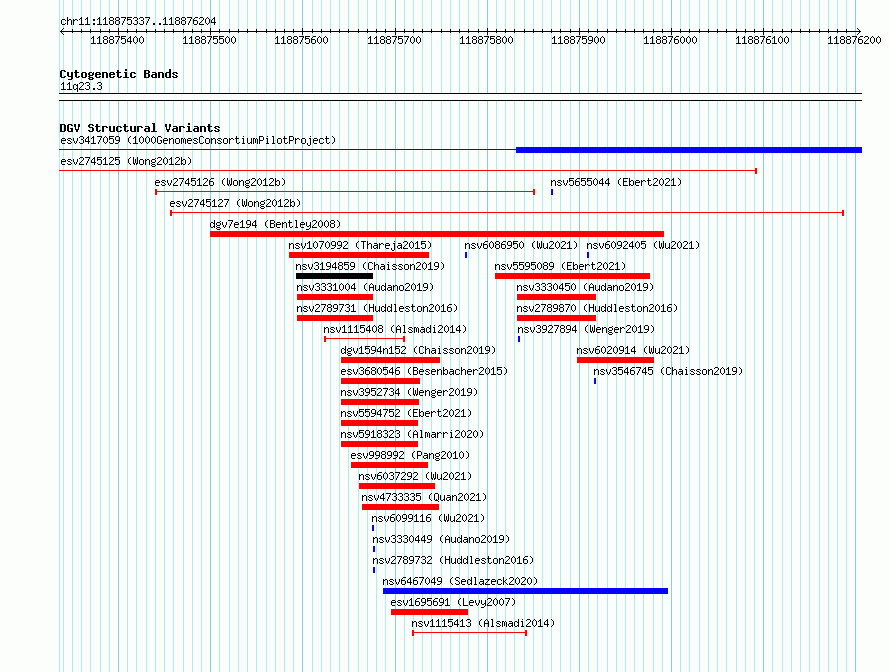
Task: Click the Cytogenetic Bands track title
Action: (x=119, y=74)
